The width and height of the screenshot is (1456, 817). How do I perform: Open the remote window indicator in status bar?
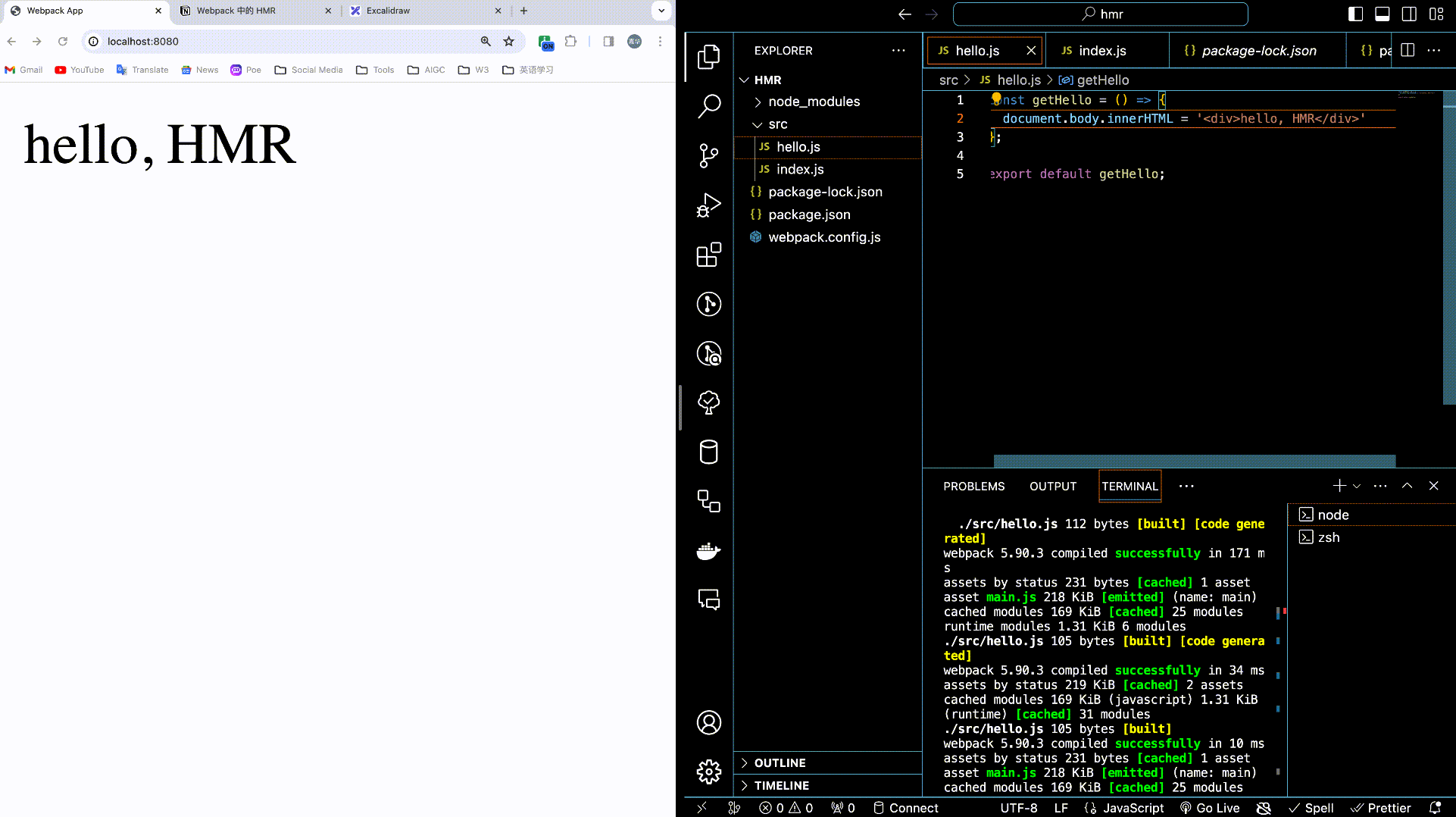point(701,808)
